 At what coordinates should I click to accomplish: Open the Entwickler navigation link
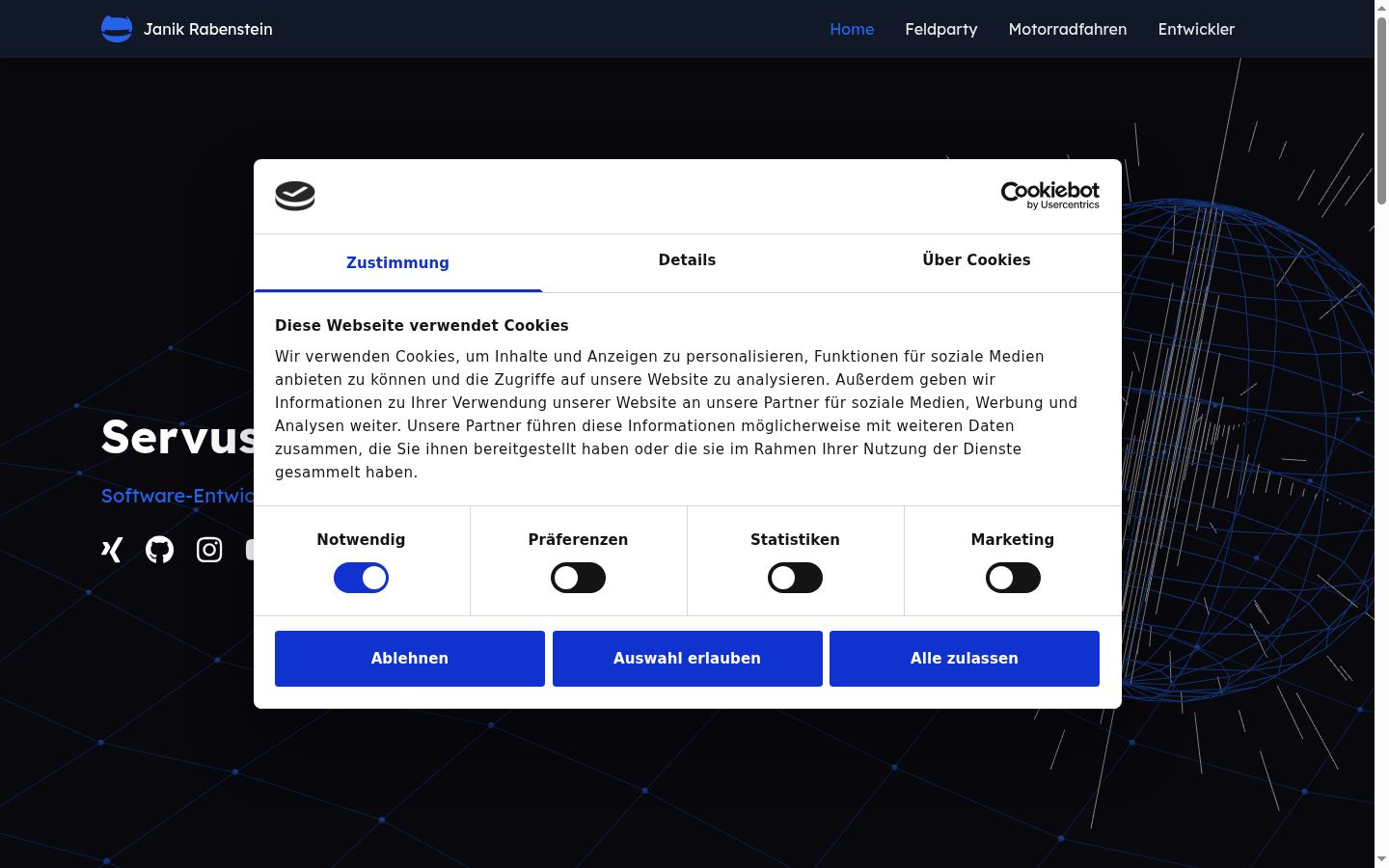pos(1196,29)
